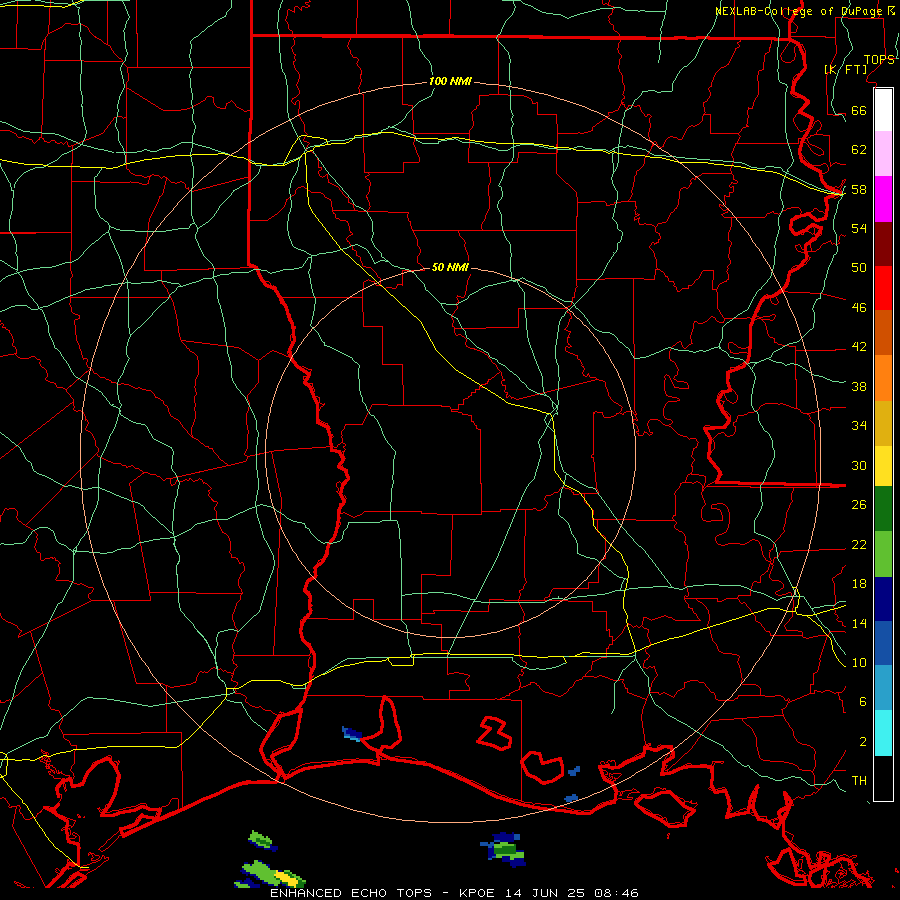Click the 'KPOE' radar site identifier
This screenshot has width=900, height=900.
click(x=478, y=893)
